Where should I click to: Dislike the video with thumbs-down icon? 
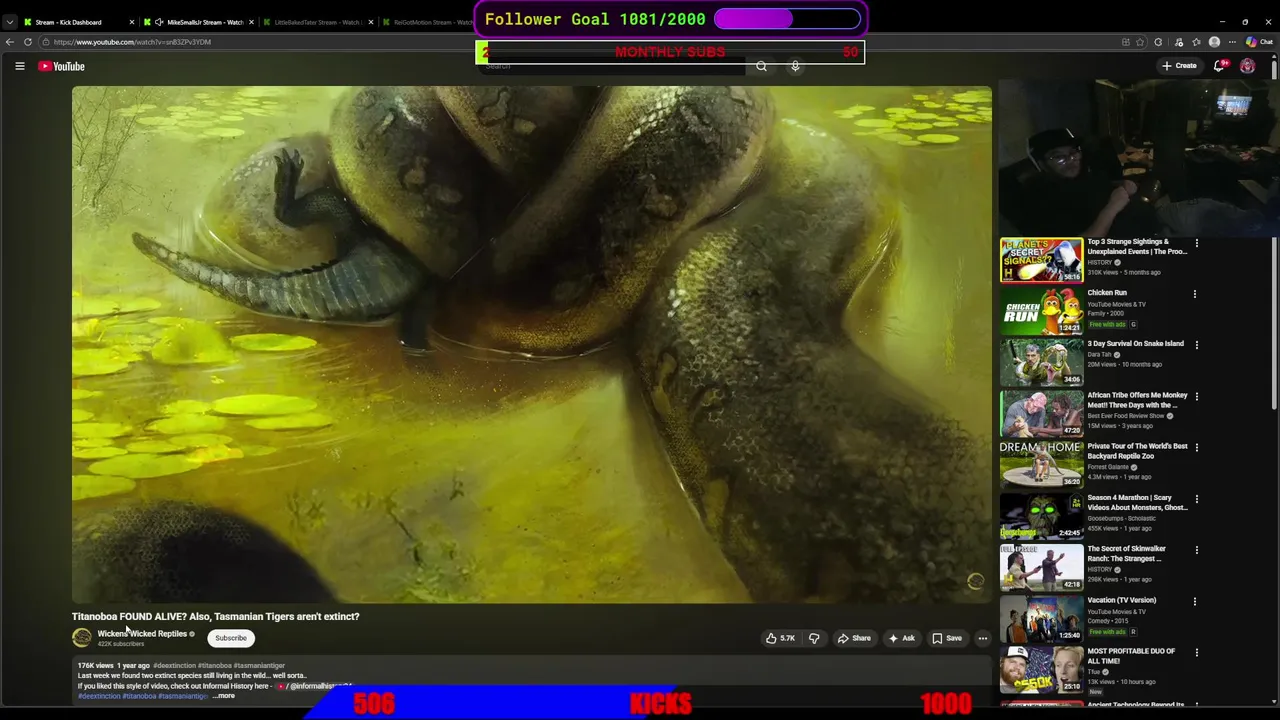pos(814,638)
